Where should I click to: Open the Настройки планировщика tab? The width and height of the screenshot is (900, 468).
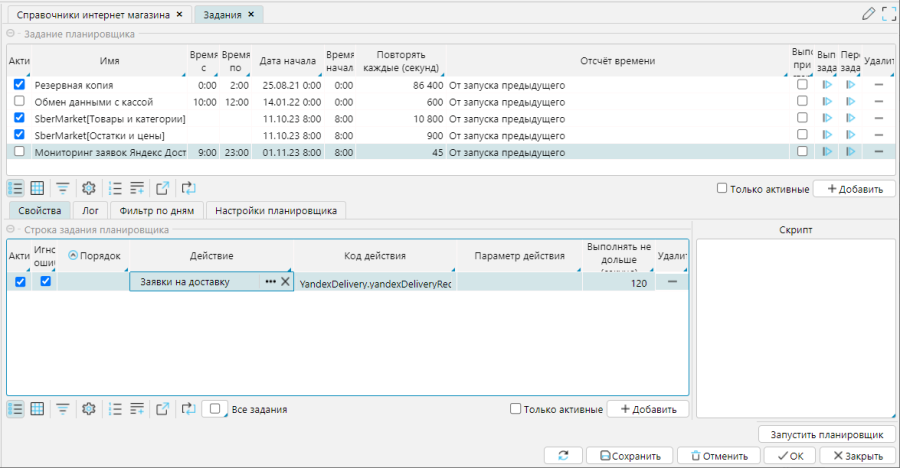tap(277, 210)
